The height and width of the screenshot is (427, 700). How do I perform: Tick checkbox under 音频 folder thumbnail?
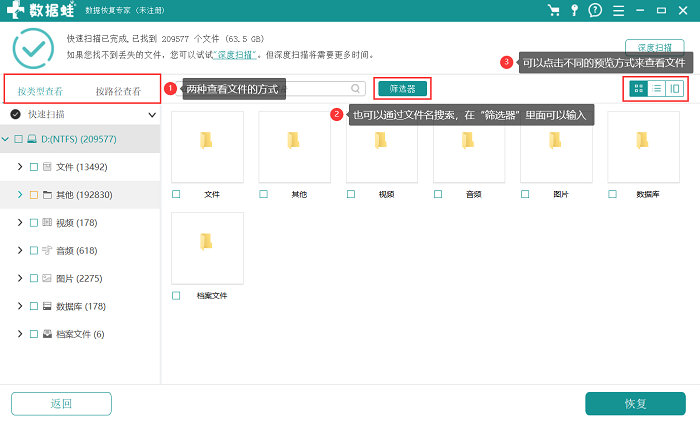[438, 194]
